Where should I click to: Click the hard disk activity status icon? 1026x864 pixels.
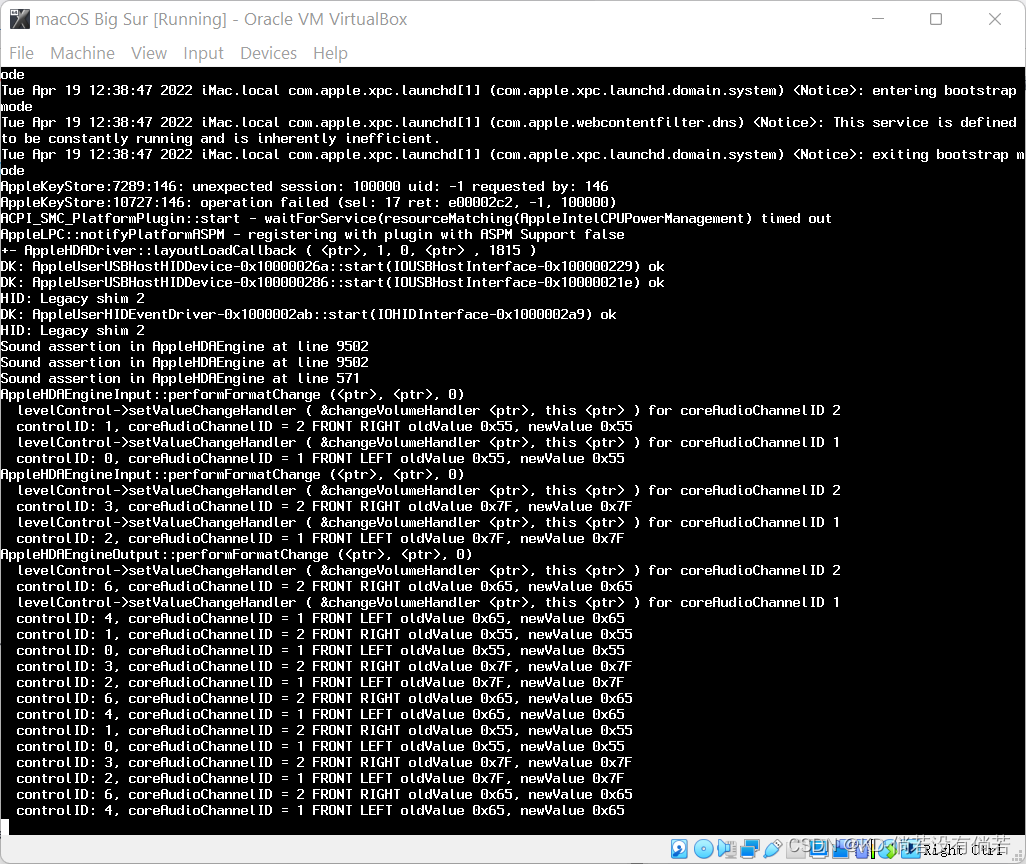tap(679, 849)
